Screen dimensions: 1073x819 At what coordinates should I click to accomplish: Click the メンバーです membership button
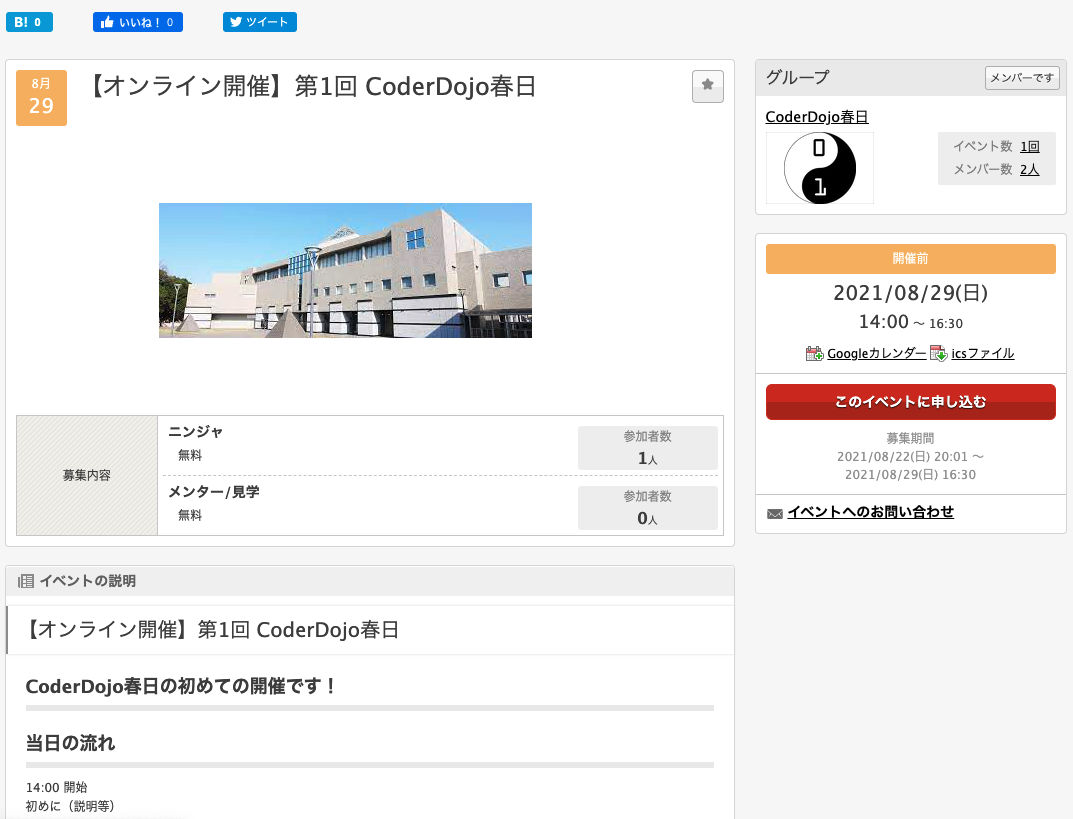1022,78
